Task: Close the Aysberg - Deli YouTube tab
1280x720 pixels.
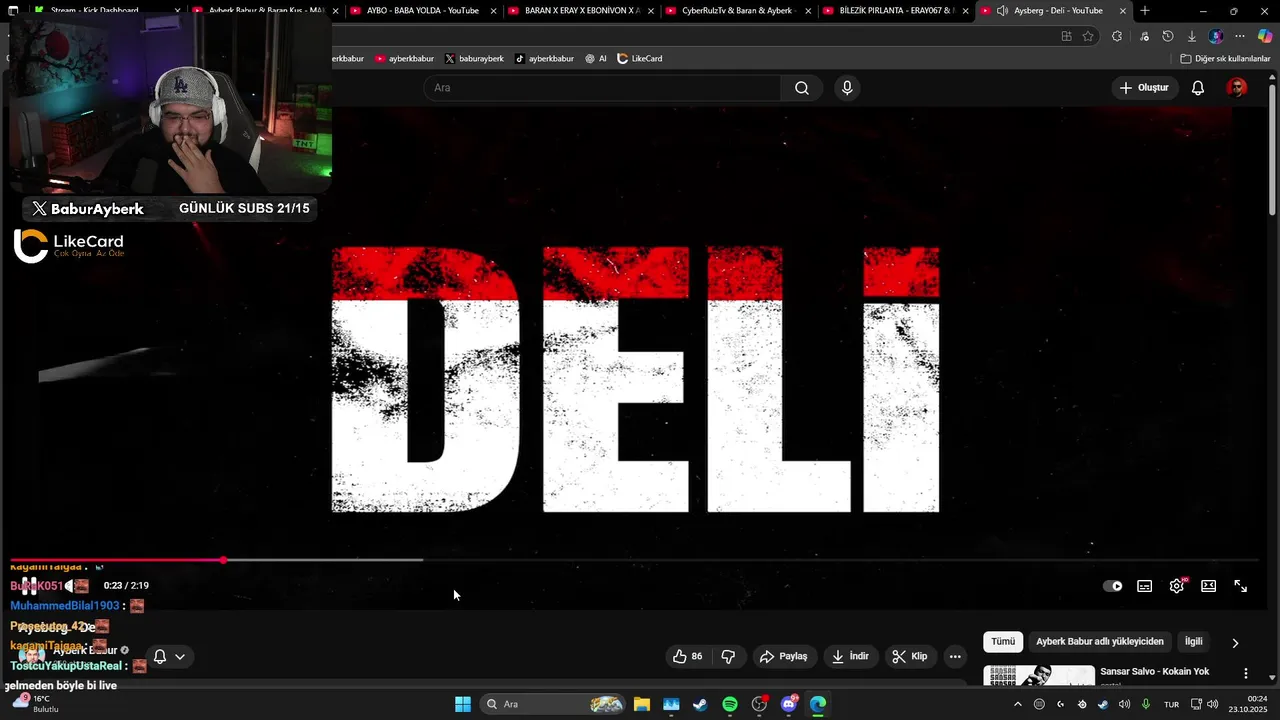Action: coord(1123,11)
